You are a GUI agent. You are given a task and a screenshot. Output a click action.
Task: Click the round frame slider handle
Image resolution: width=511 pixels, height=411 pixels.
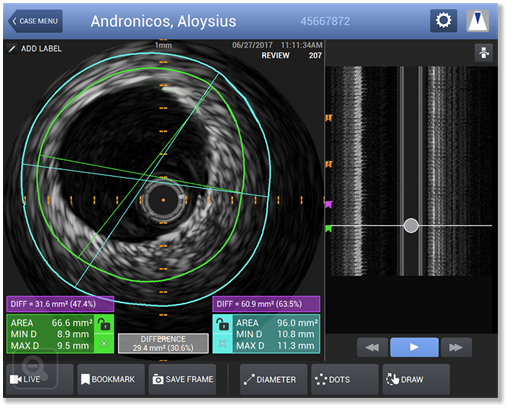click(411, 226)
